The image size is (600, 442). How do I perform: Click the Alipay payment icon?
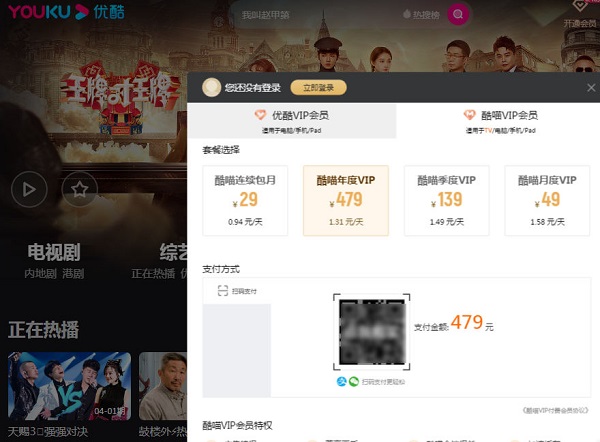(x=341, y=382)
